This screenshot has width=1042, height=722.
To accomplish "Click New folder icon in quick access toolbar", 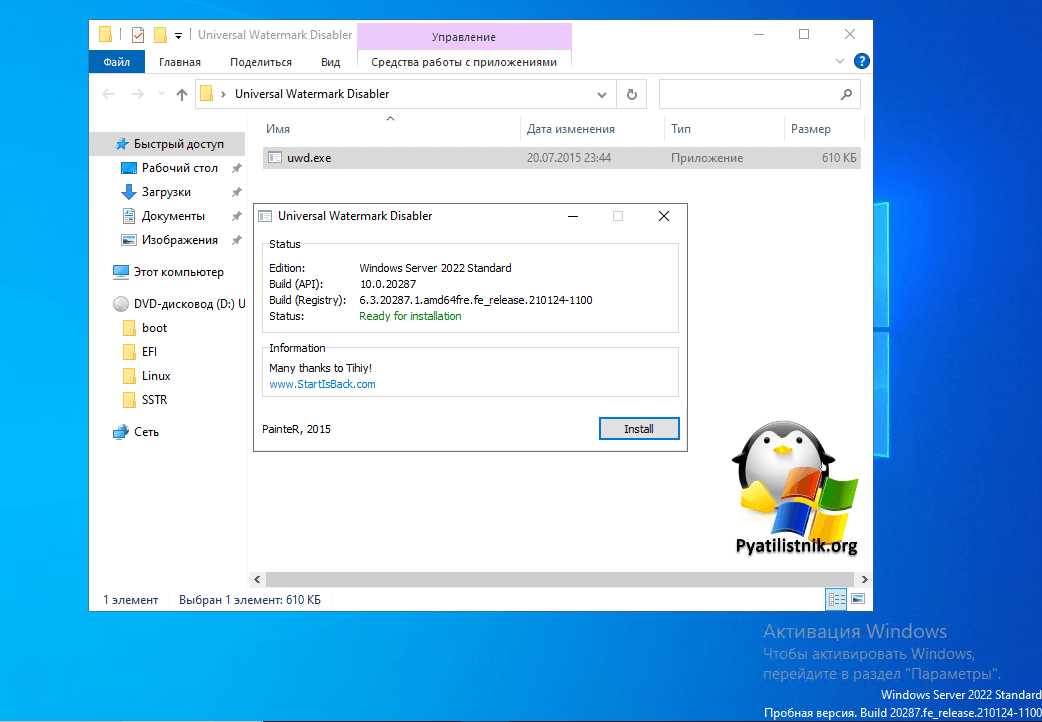I will pyautogui.click(x=159, y=35).
